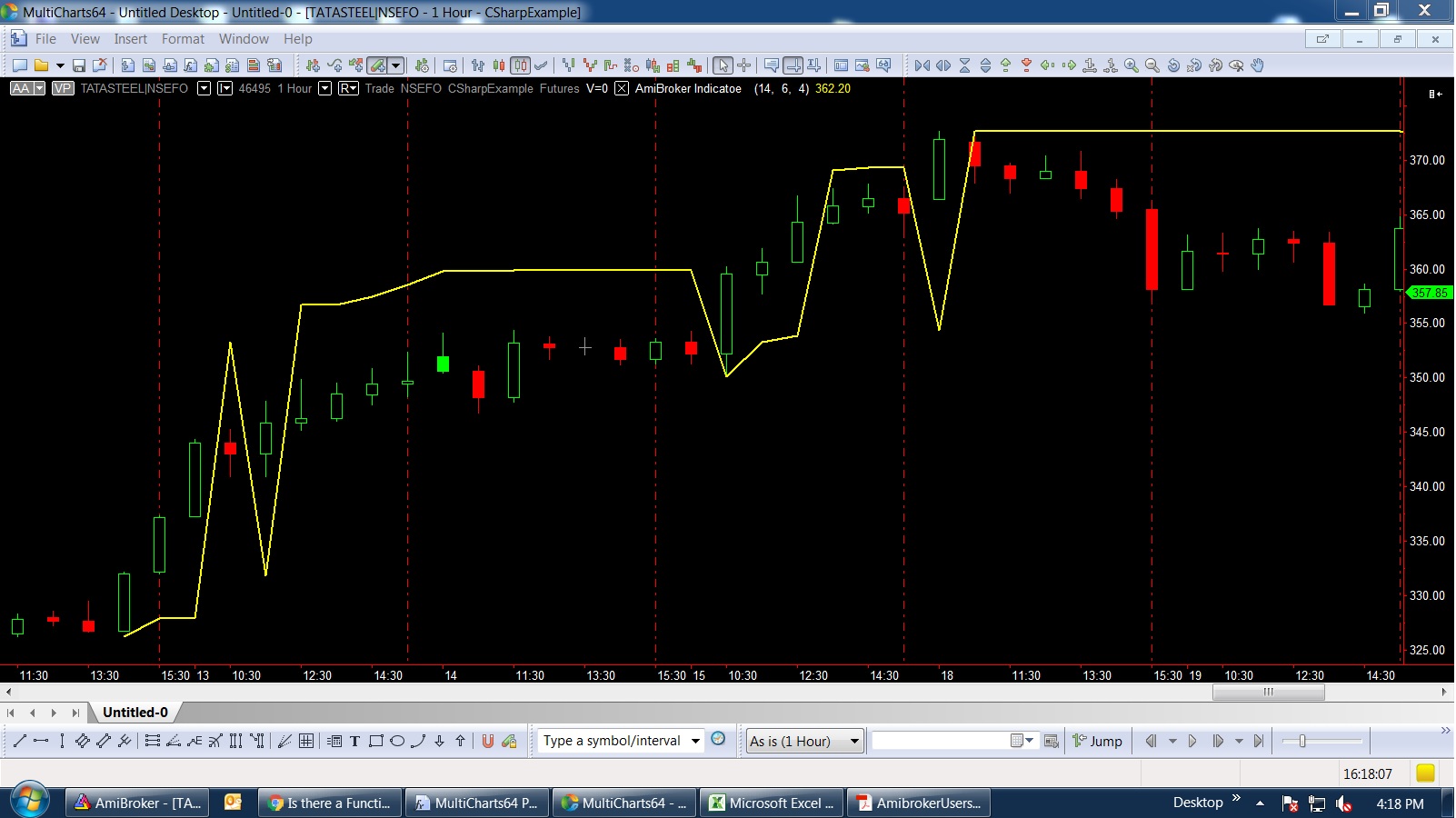The width and height of the screenshot is (1456, 818).
Task: Click the Zoom Out magnifier icon
Action: pos(1152,65)
